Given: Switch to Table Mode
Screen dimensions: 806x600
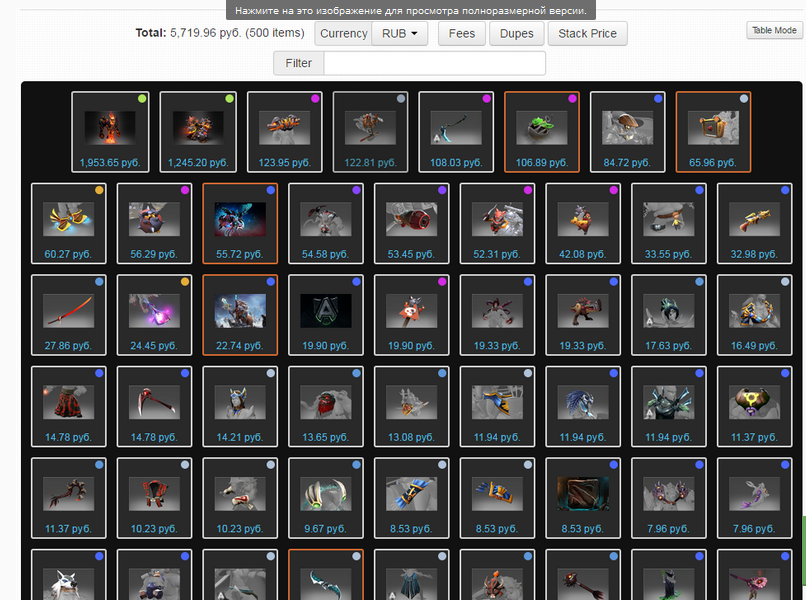Looking at the screenshot, I should 774,30.
